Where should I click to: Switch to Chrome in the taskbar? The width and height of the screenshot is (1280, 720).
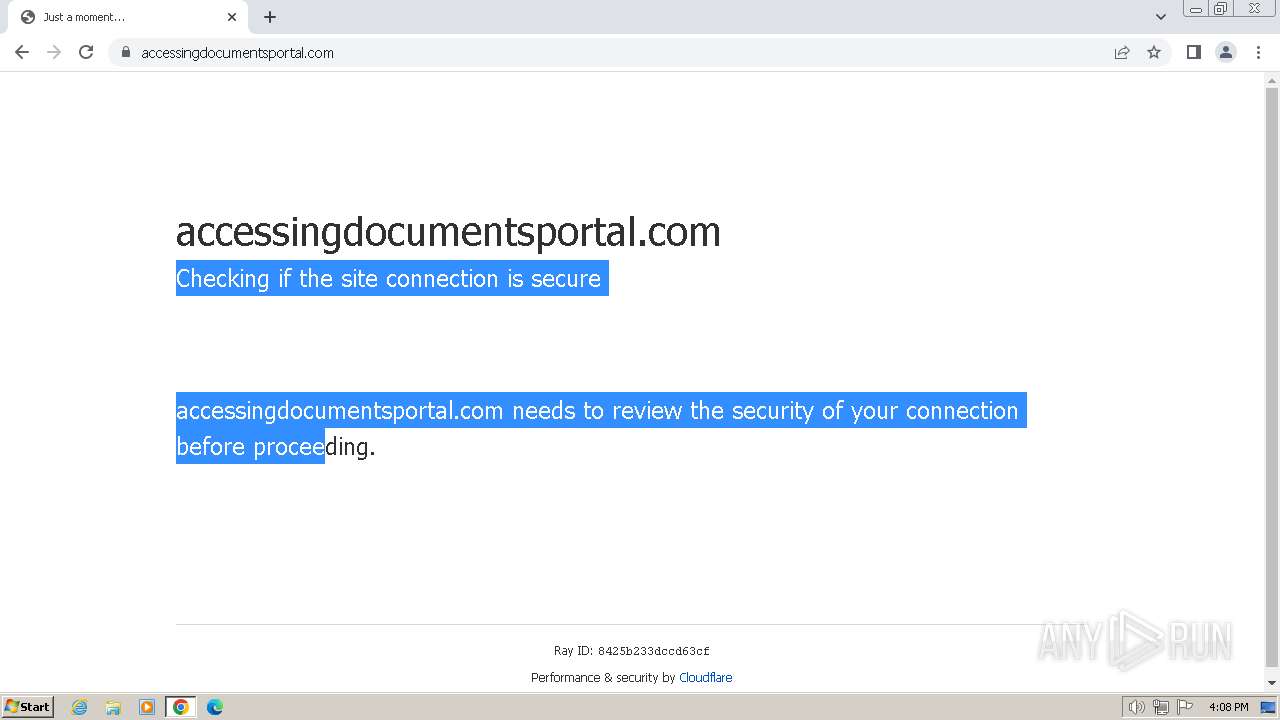pos(181,707)
